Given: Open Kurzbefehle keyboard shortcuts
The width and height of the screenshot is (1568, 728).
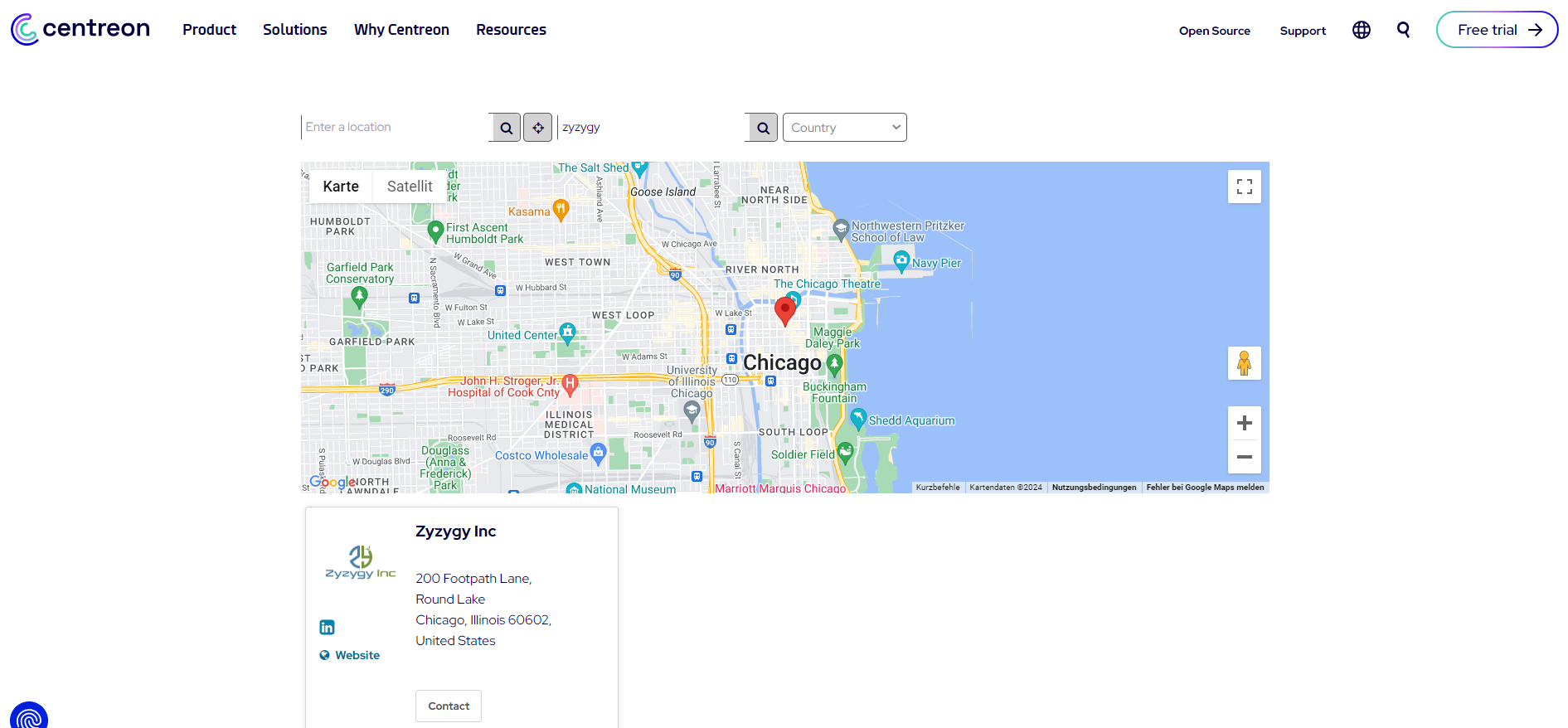Looking at the screenshot, I should coord(938,488).
